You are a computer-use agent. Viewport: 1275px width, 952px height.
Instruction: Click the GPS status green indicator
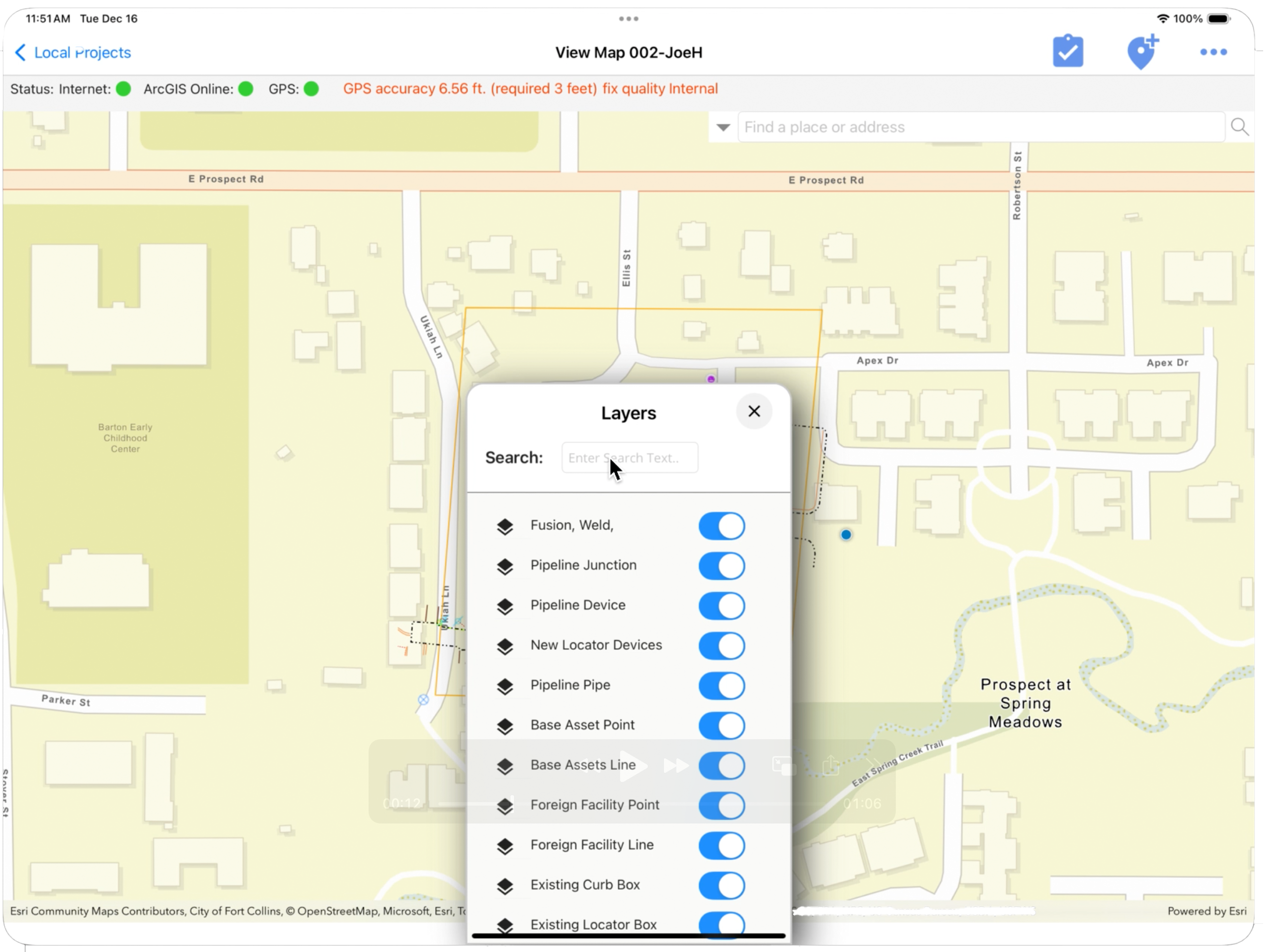pos(311,89)
